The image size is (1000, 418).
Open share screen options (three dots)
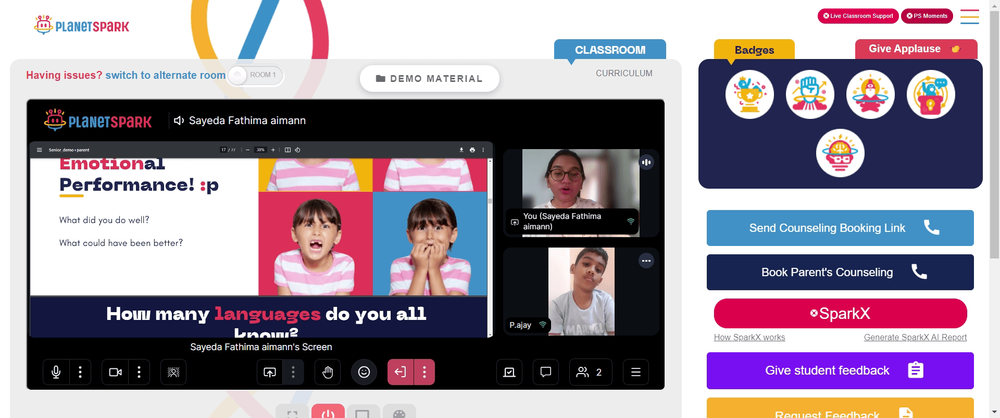tap(293, 372)
